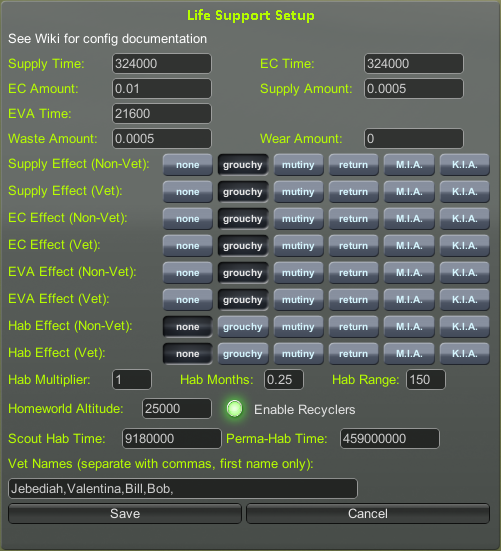This screenshot has height=551, width=501.
Task: Choose K.I.A. for EVA Effect (Non-Vet)
Action: click(464, 273)
